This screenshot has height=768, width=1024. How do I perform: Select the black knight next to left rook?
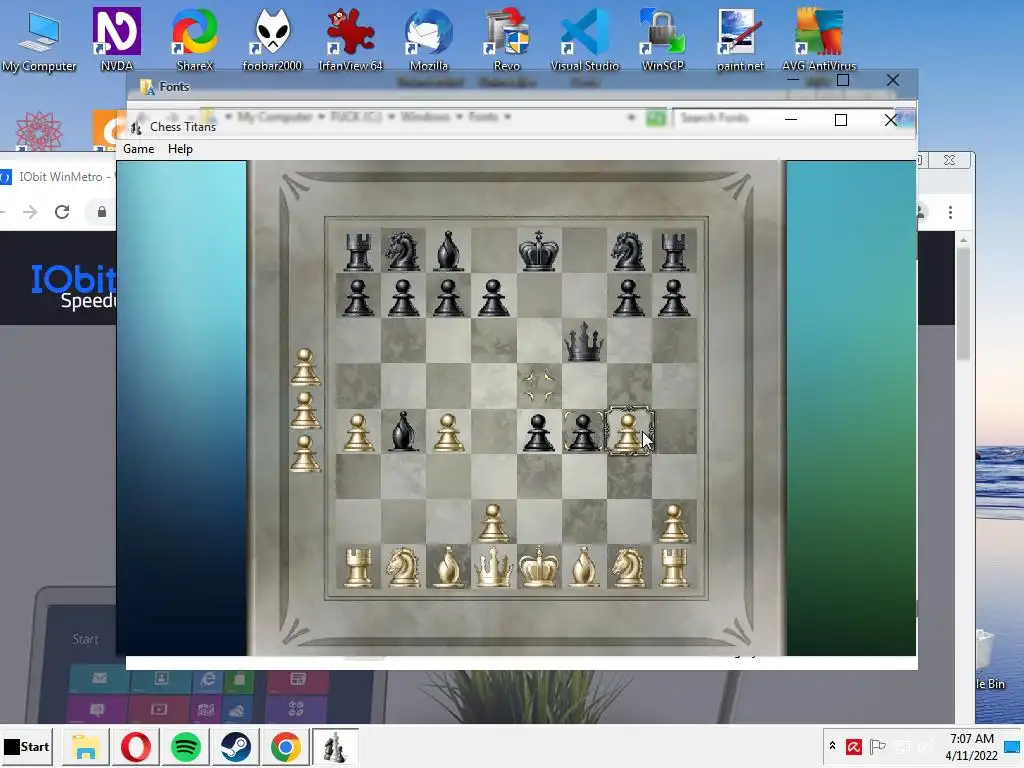tap(403, 251)
